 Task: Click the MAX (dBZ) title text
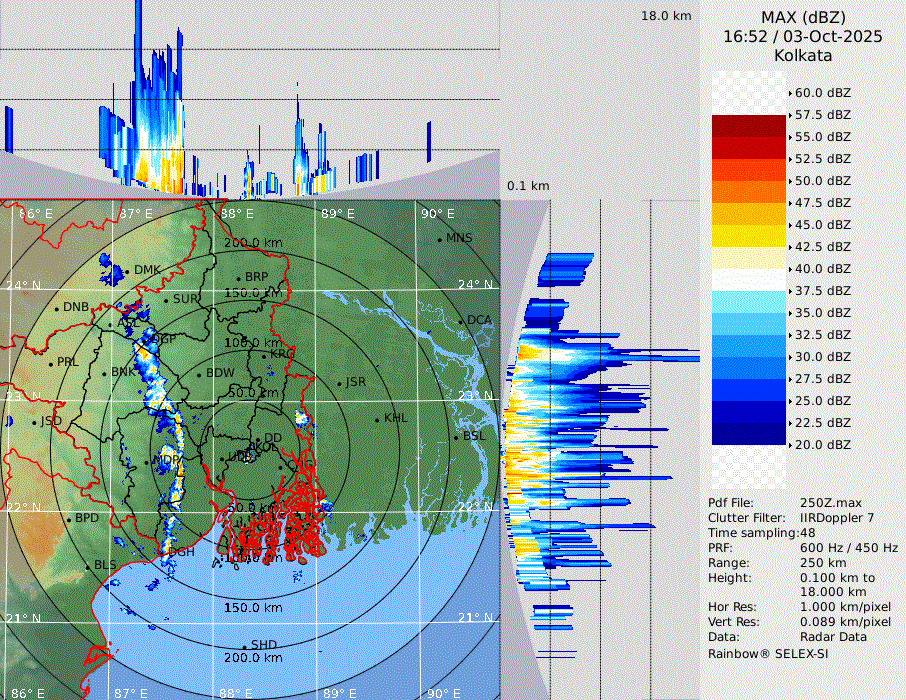point(803,17)
